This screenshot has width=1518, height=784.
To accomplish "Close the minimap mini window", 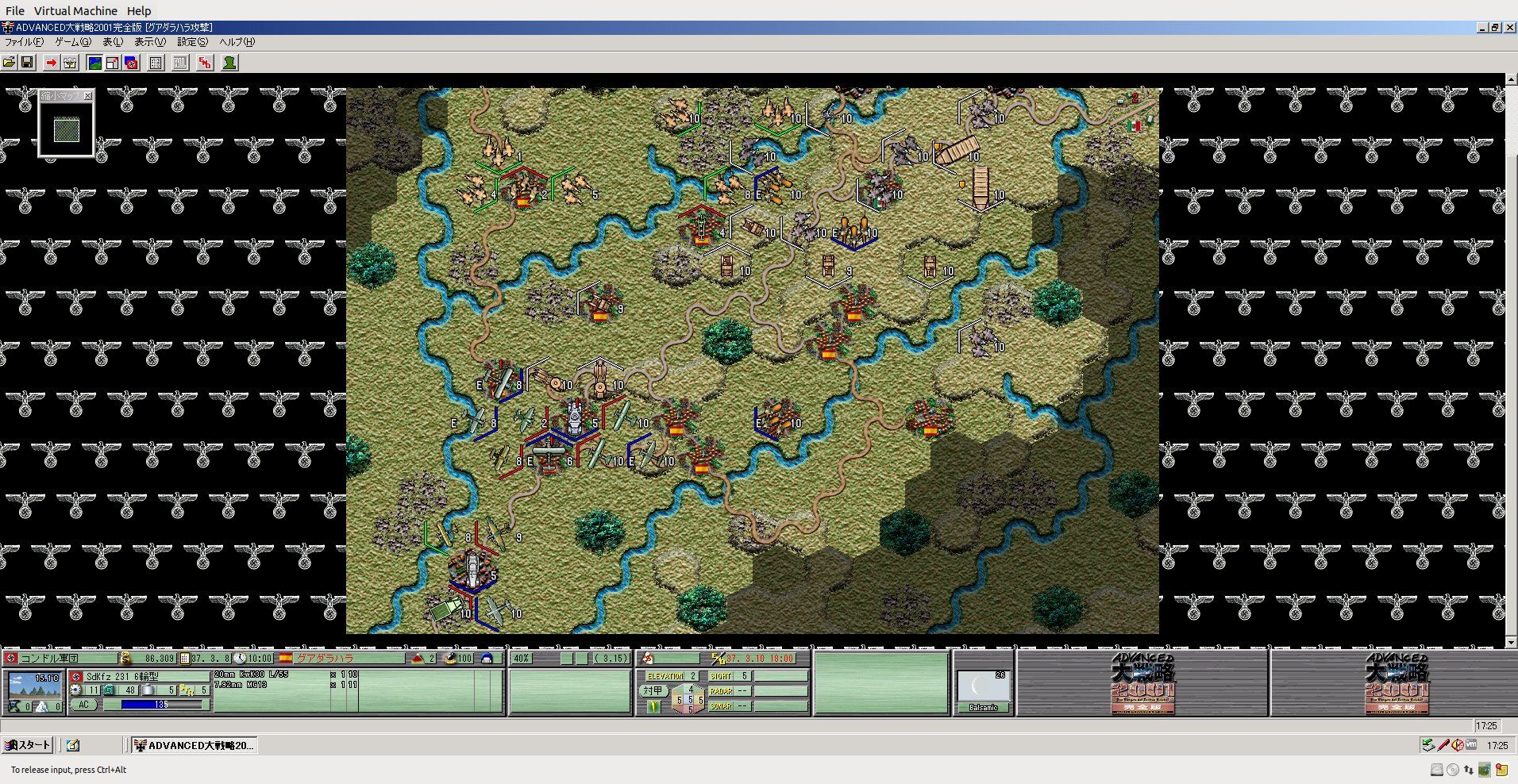I will tap(88, 96).
